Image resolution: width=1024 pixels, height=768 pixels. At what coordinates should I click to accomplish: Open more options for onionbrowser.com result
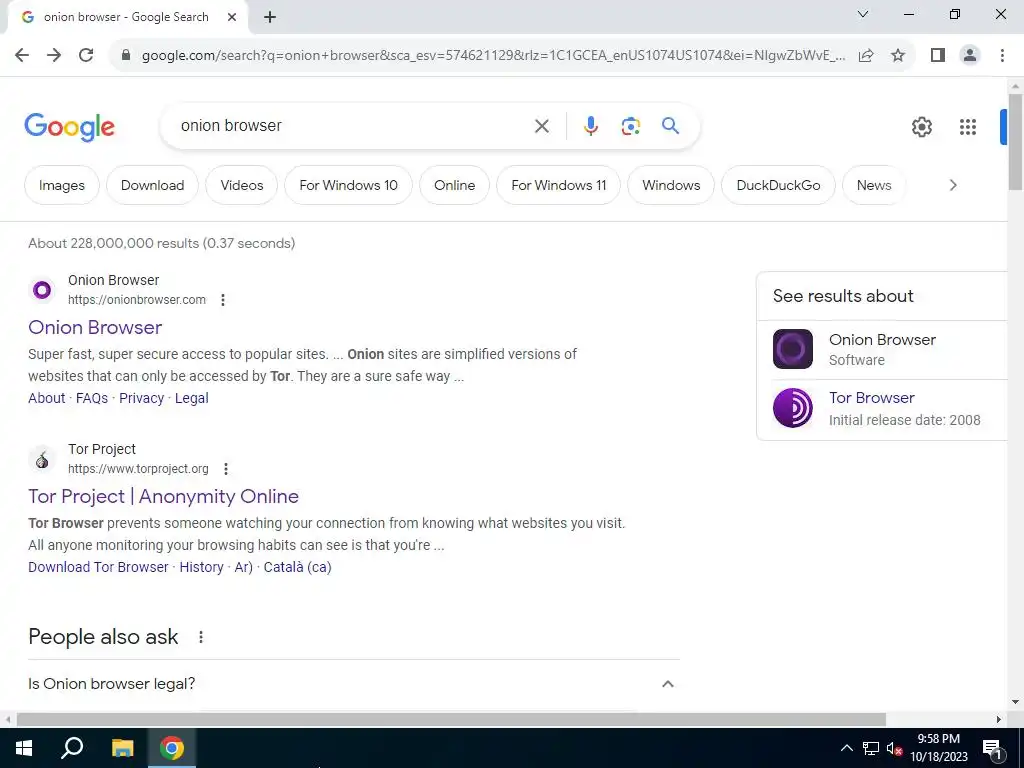(223, 300)
